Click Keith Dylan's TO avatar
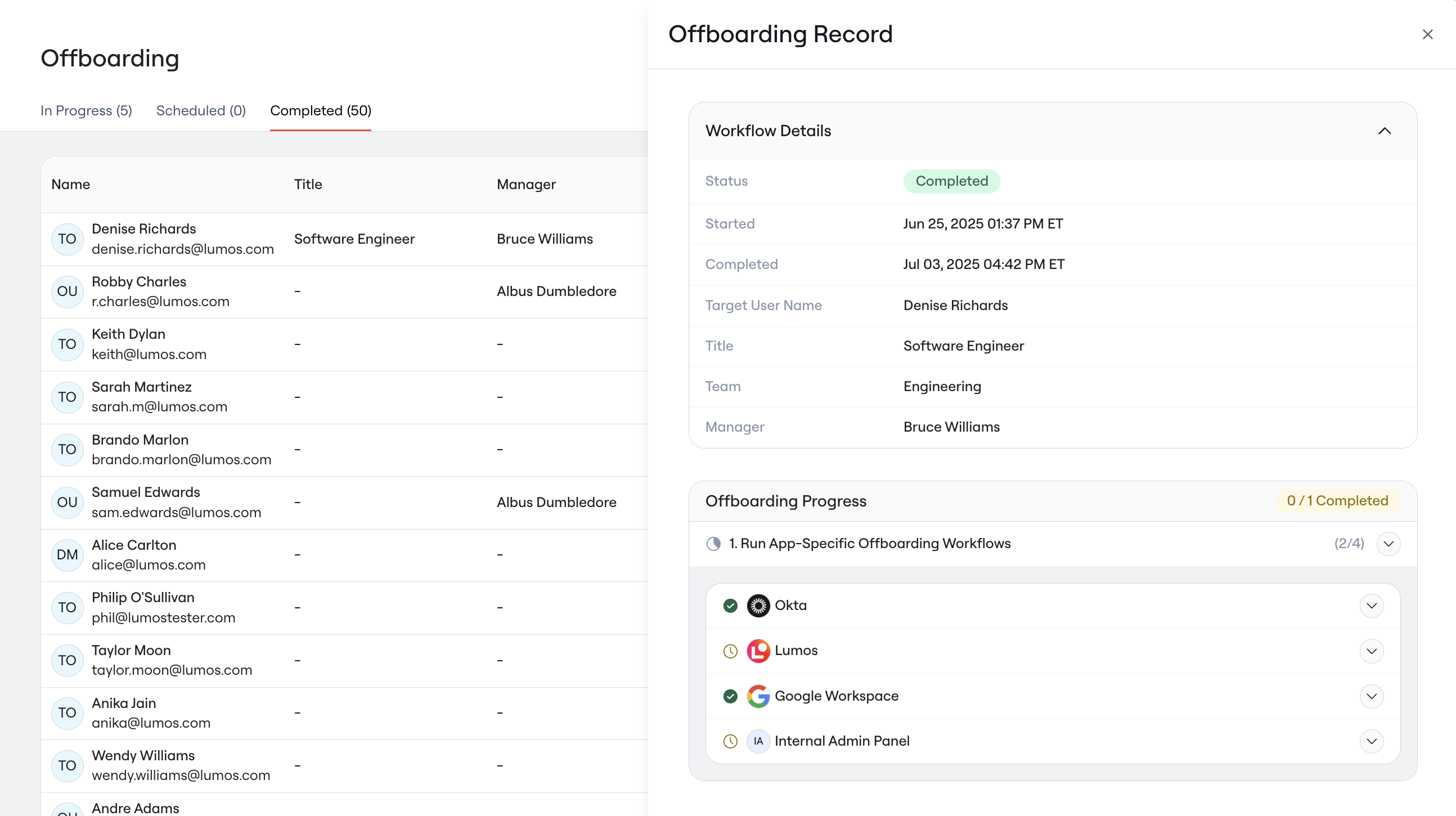 (x=68, y=344)
